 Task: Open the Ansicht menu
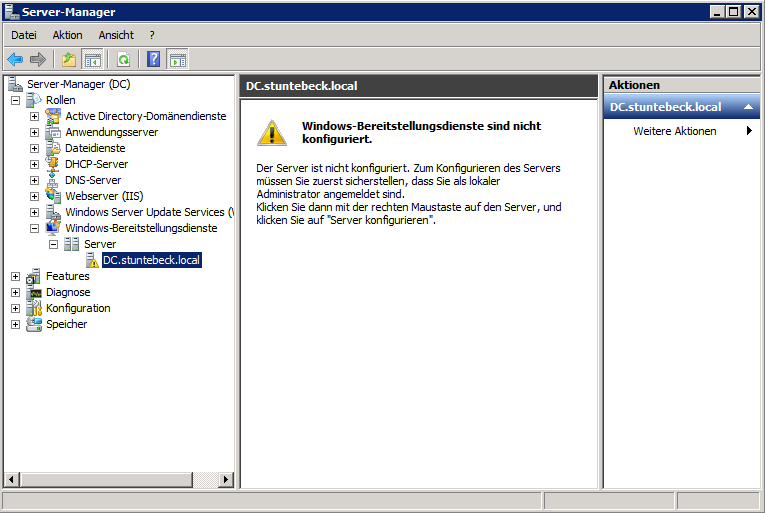click(x=116, y=35)
